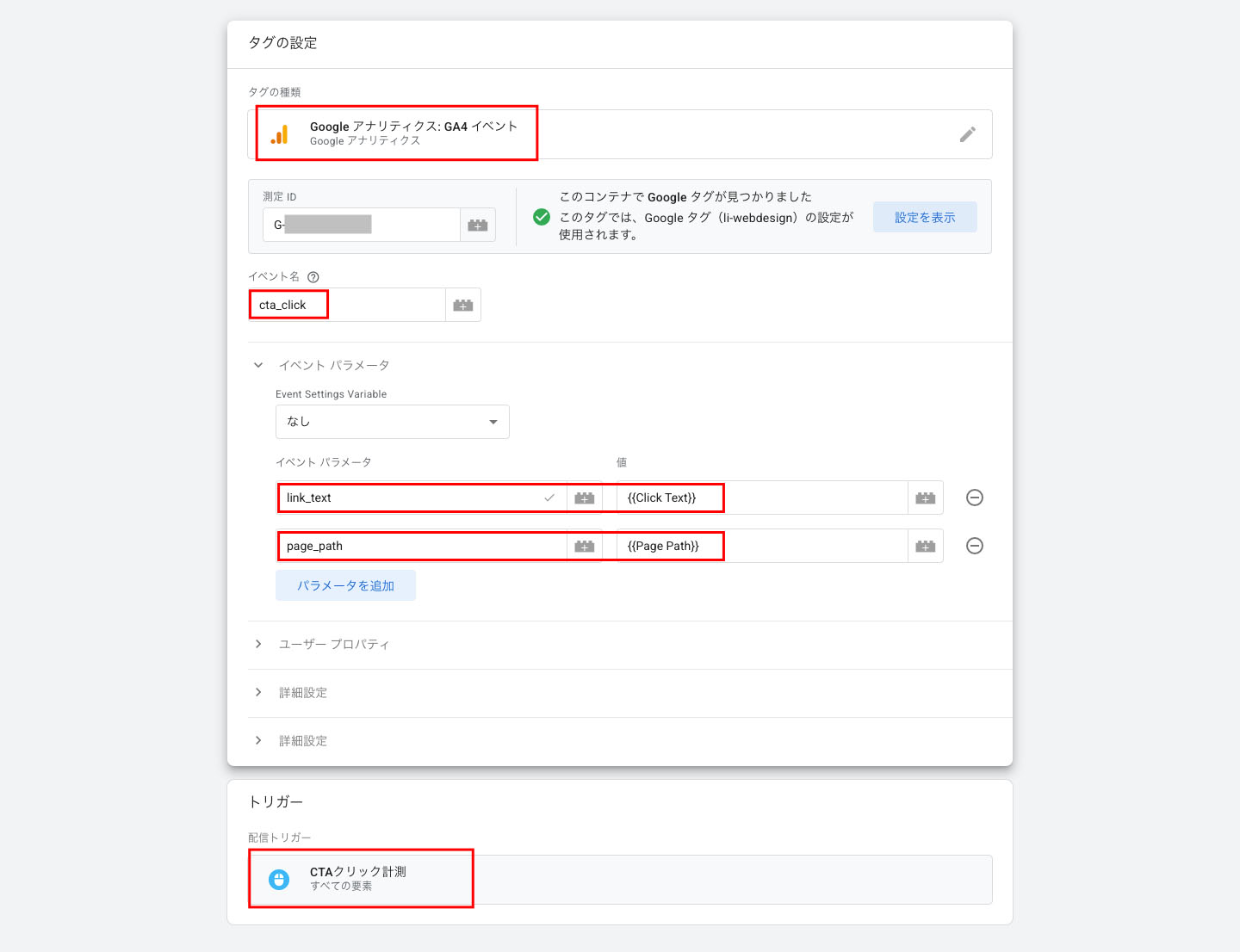Image resolution: width=1240 pixels, height=952 pixels.
Task: Click the タグの設定 heading
Action: pos(282,43)
